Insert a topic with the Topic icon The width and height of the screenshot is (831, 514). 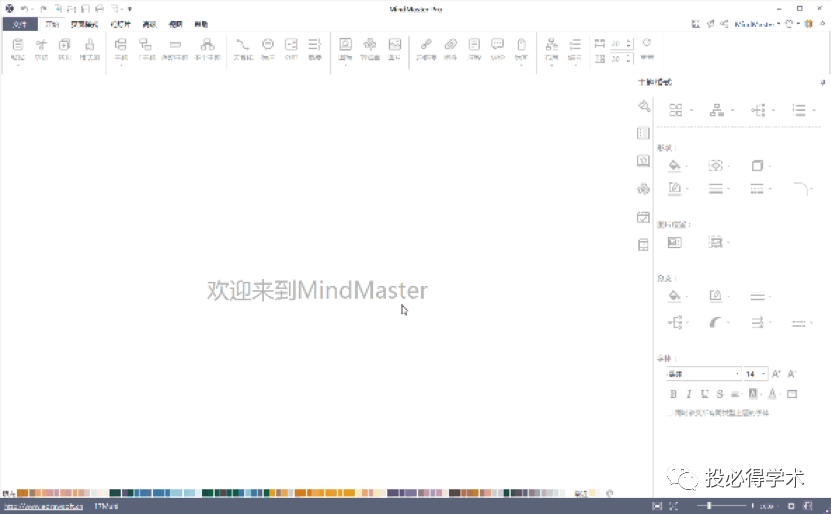click(121, 45)
